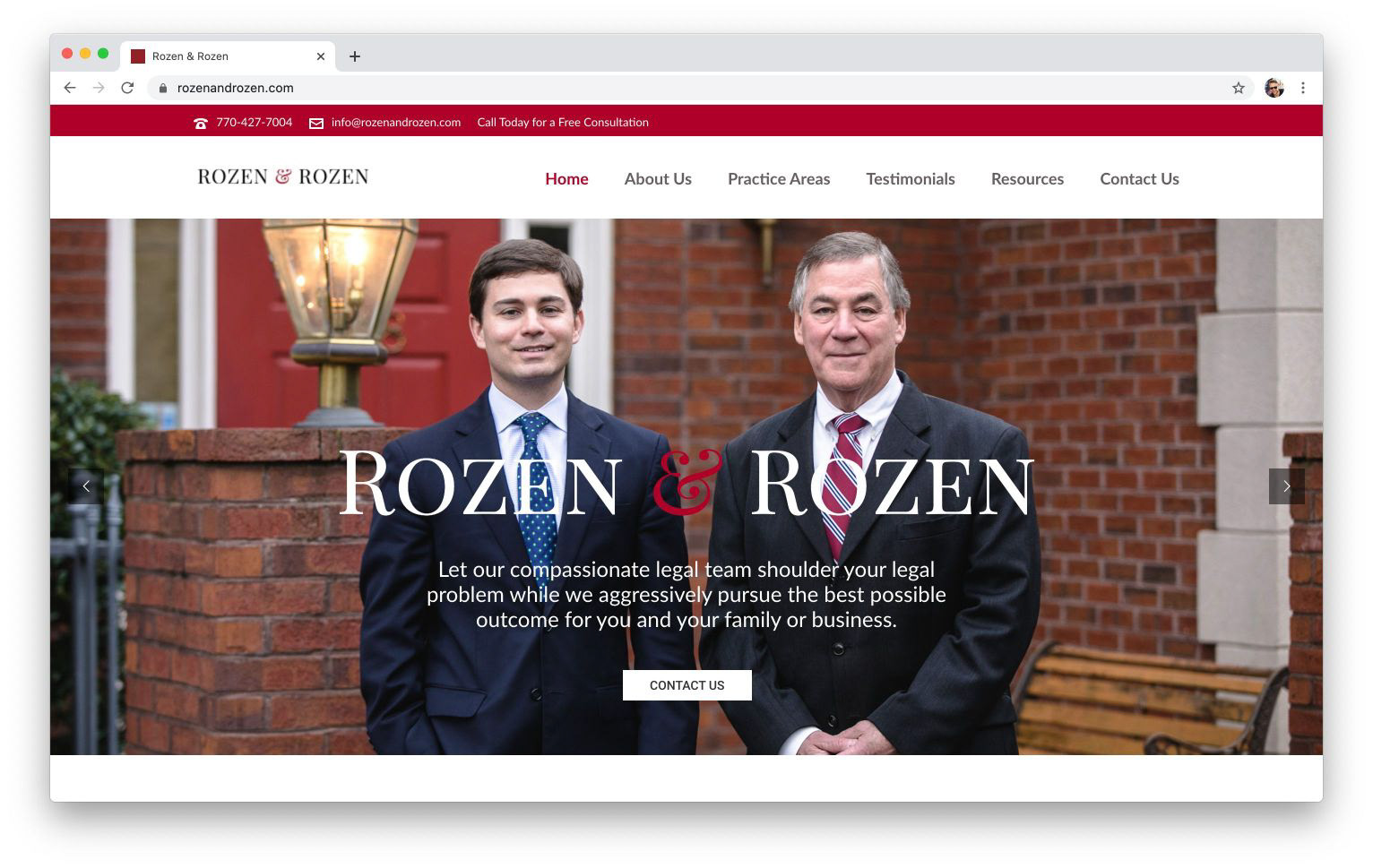Reload the page with refresh icon
The height and width of the screenshot is (868, 1373).
click(127, 88)
